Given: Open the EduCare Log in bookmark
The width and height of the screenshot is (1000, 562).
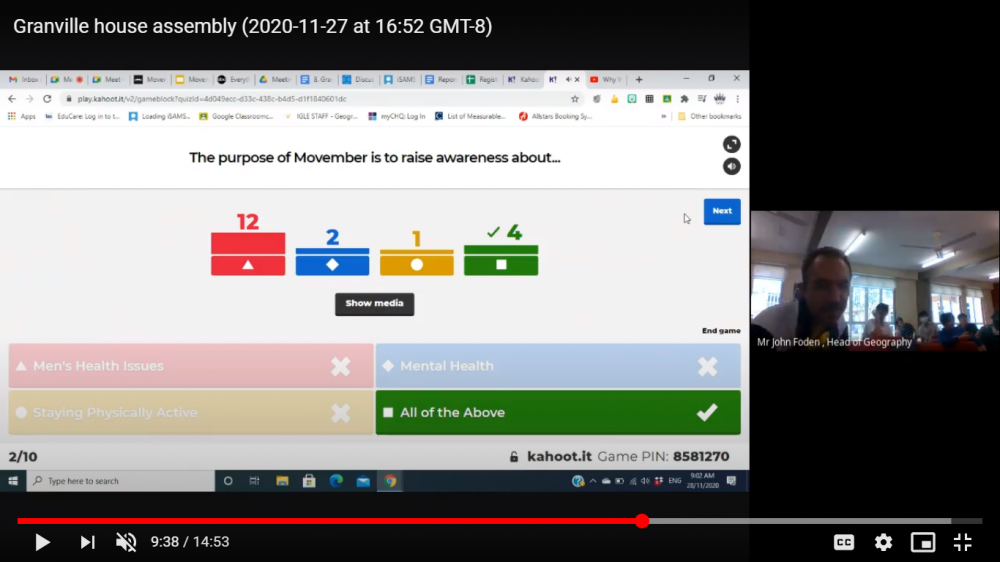Looking at the screenshot, I should [x=82, y=116].
